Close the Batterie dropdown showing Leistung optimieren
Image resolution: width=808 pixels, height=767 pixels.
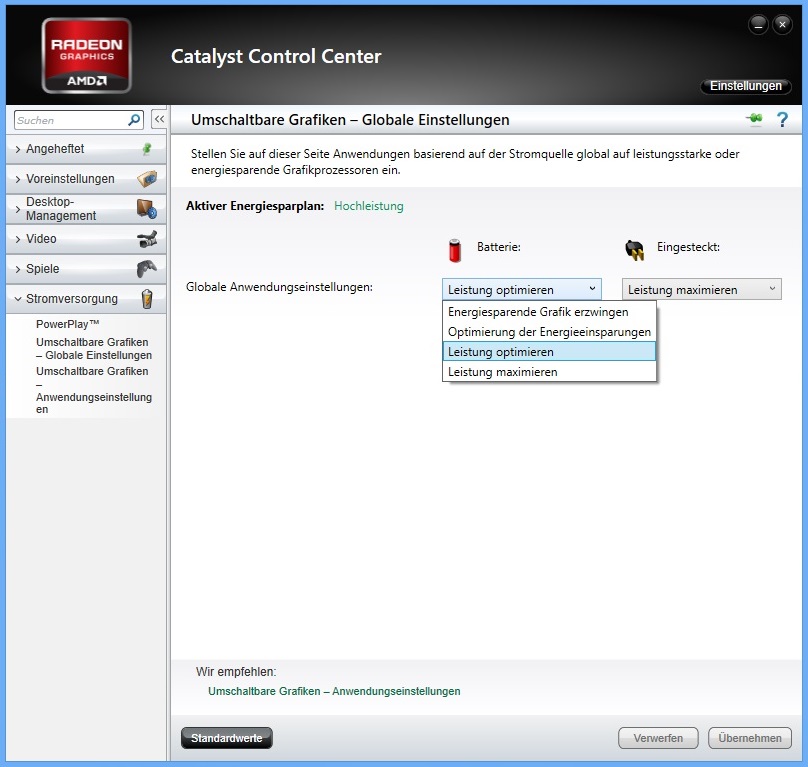point(521,289)
